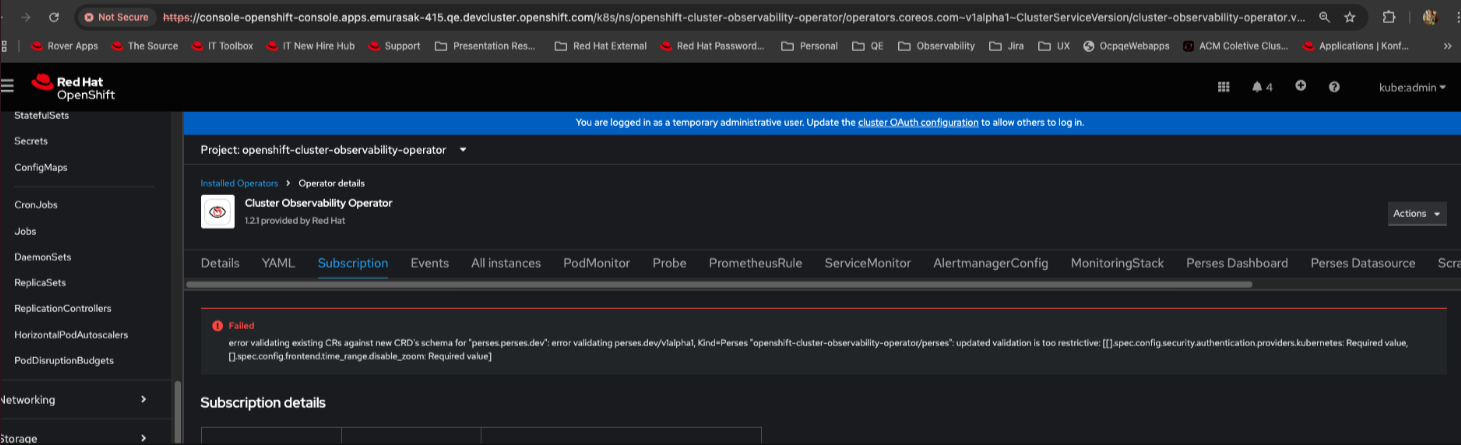
Task: Open the browser extensions puzzle icon
Action: 1389,17
